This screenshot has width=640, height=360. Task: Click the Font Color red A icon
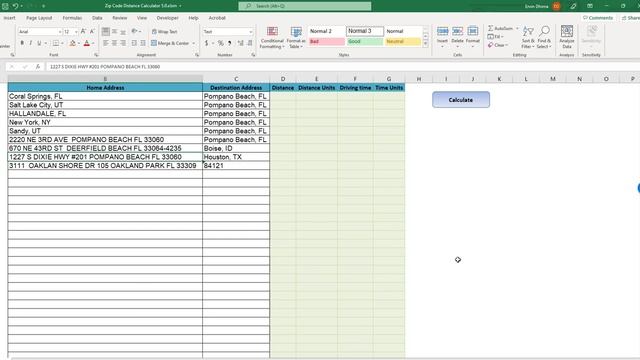click(87, 43)
